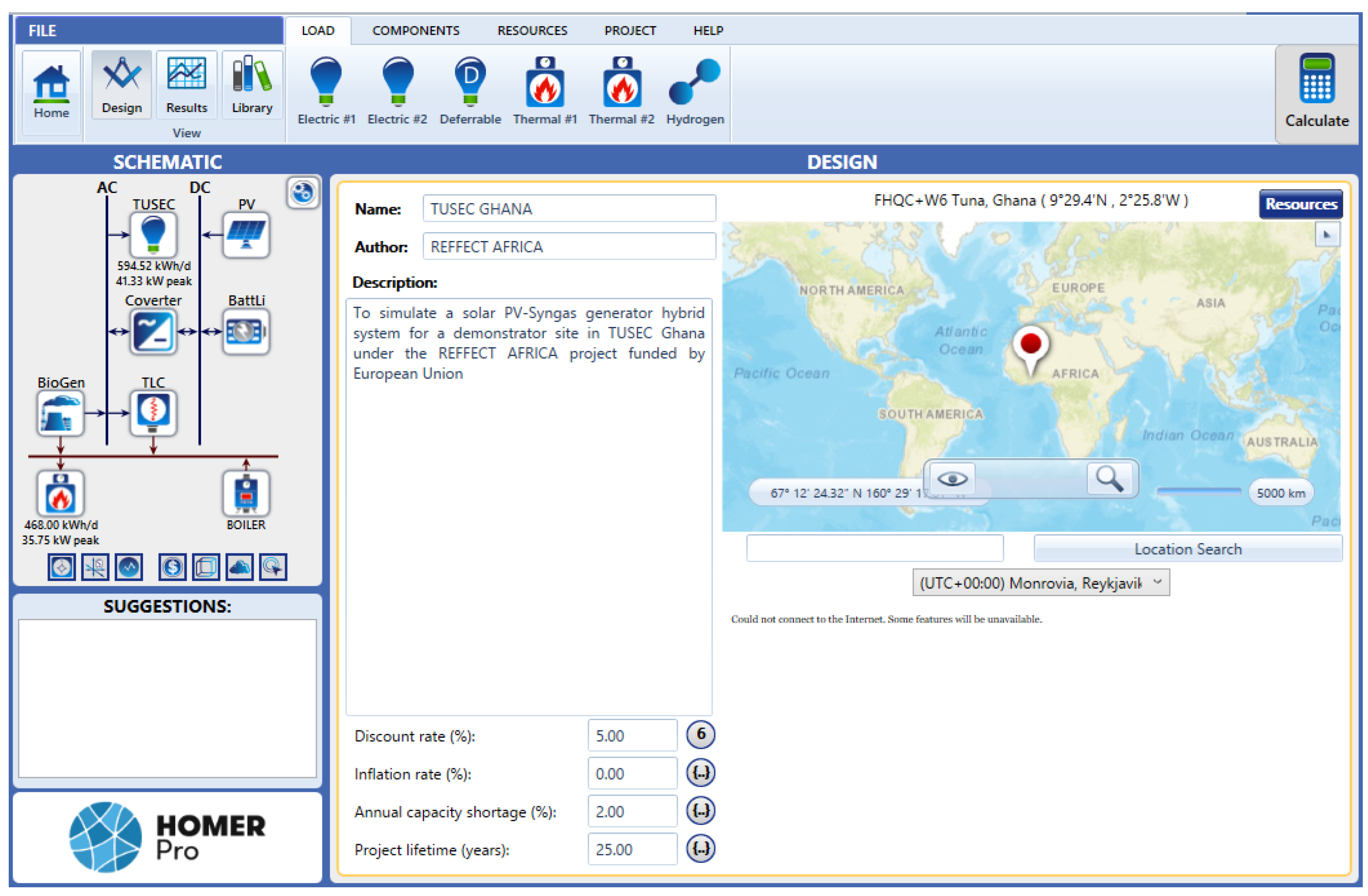Click the Author field containing REFFECT AFRICA
Image resolution: width=1368 pixels, height=896 pixels.
pos(569,247)
